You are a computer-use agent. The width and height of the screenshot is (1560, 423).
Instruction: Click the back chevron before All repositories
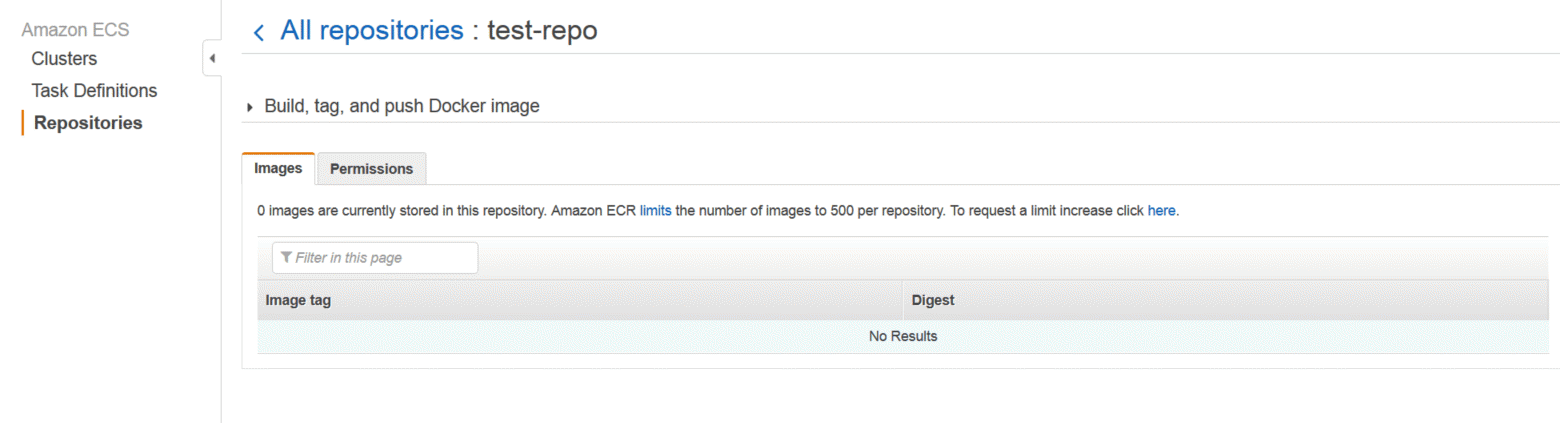point(259,33)
